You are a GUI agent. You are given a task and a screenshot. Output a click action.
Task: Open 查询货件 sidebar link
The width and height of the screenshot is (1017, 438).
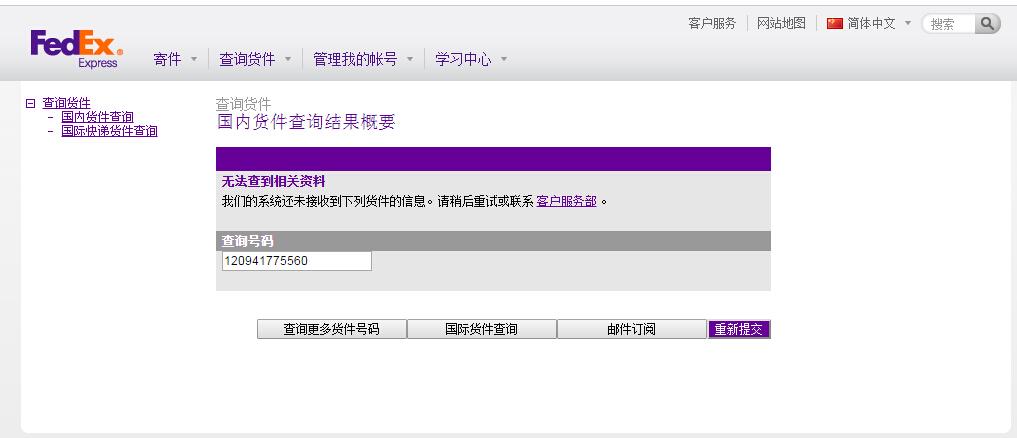pos(66,103)
